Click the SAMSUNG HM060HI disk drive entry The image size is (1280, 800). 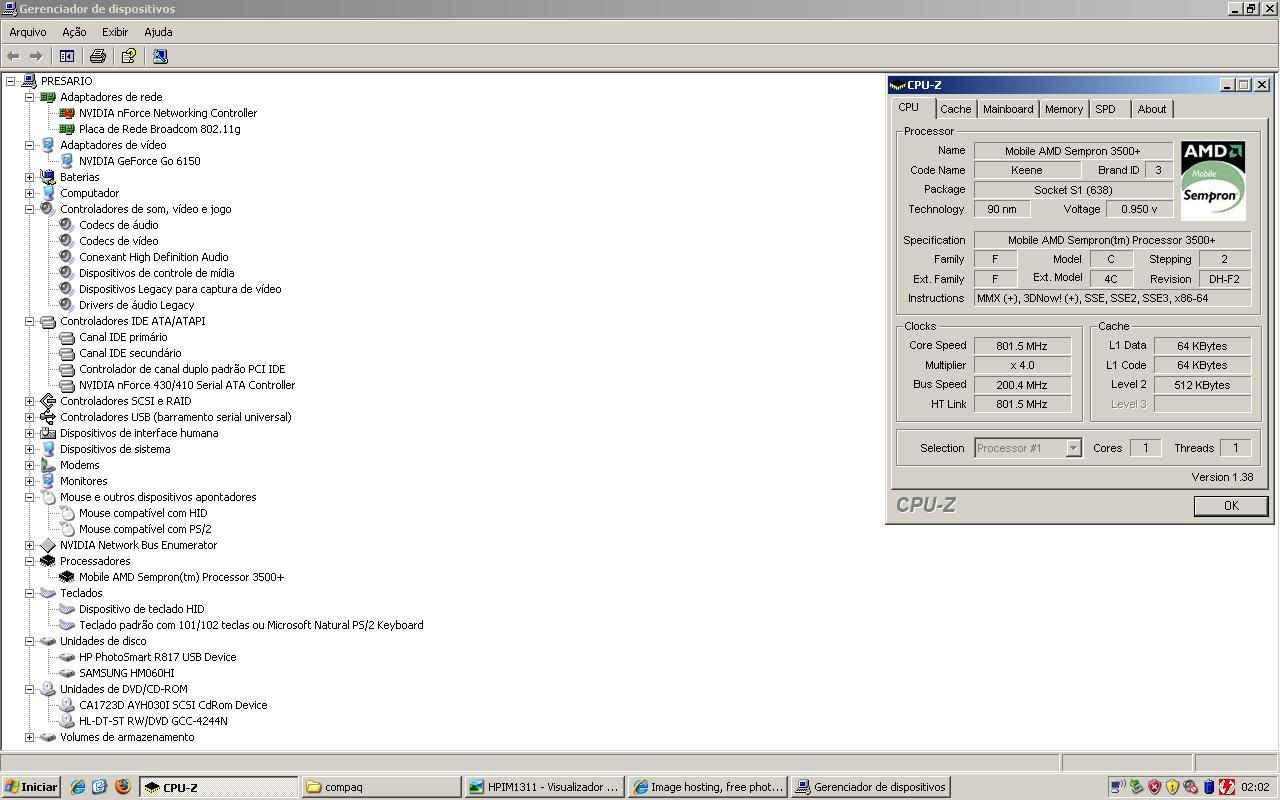(126, 673)
